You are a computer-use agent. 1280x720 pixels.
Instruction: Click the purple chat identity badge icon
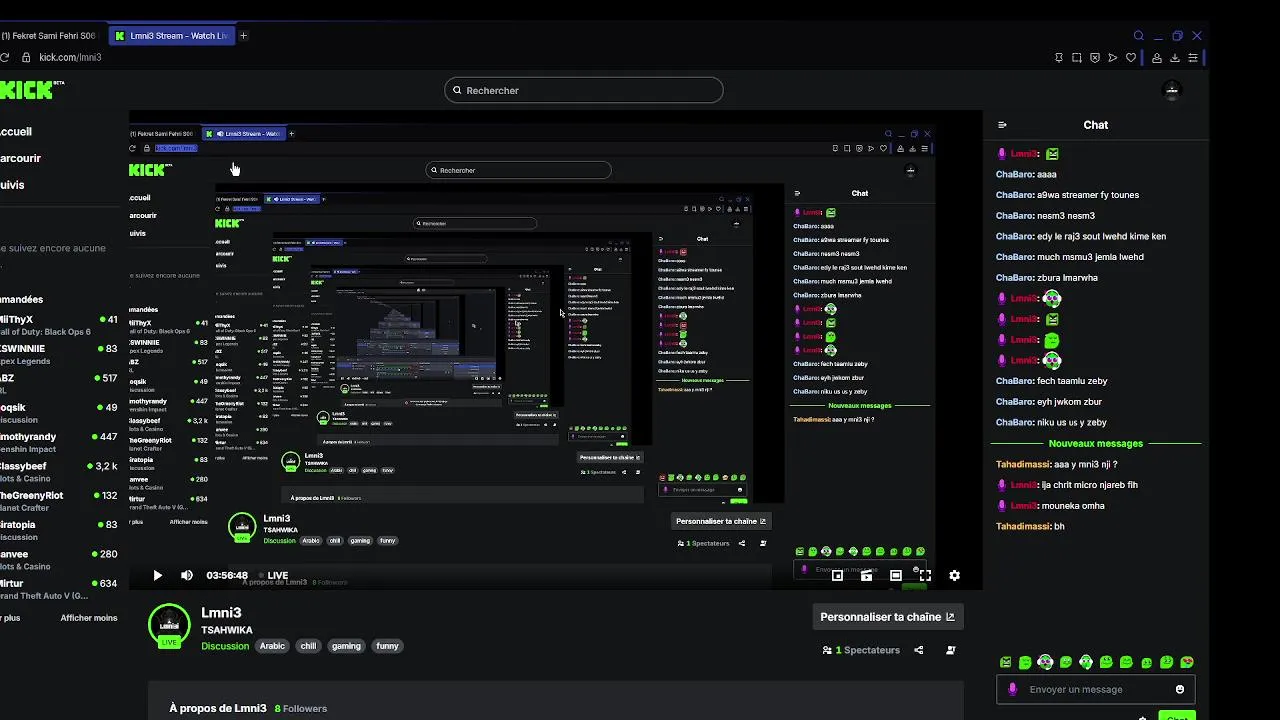click(x=1012, y=689)
